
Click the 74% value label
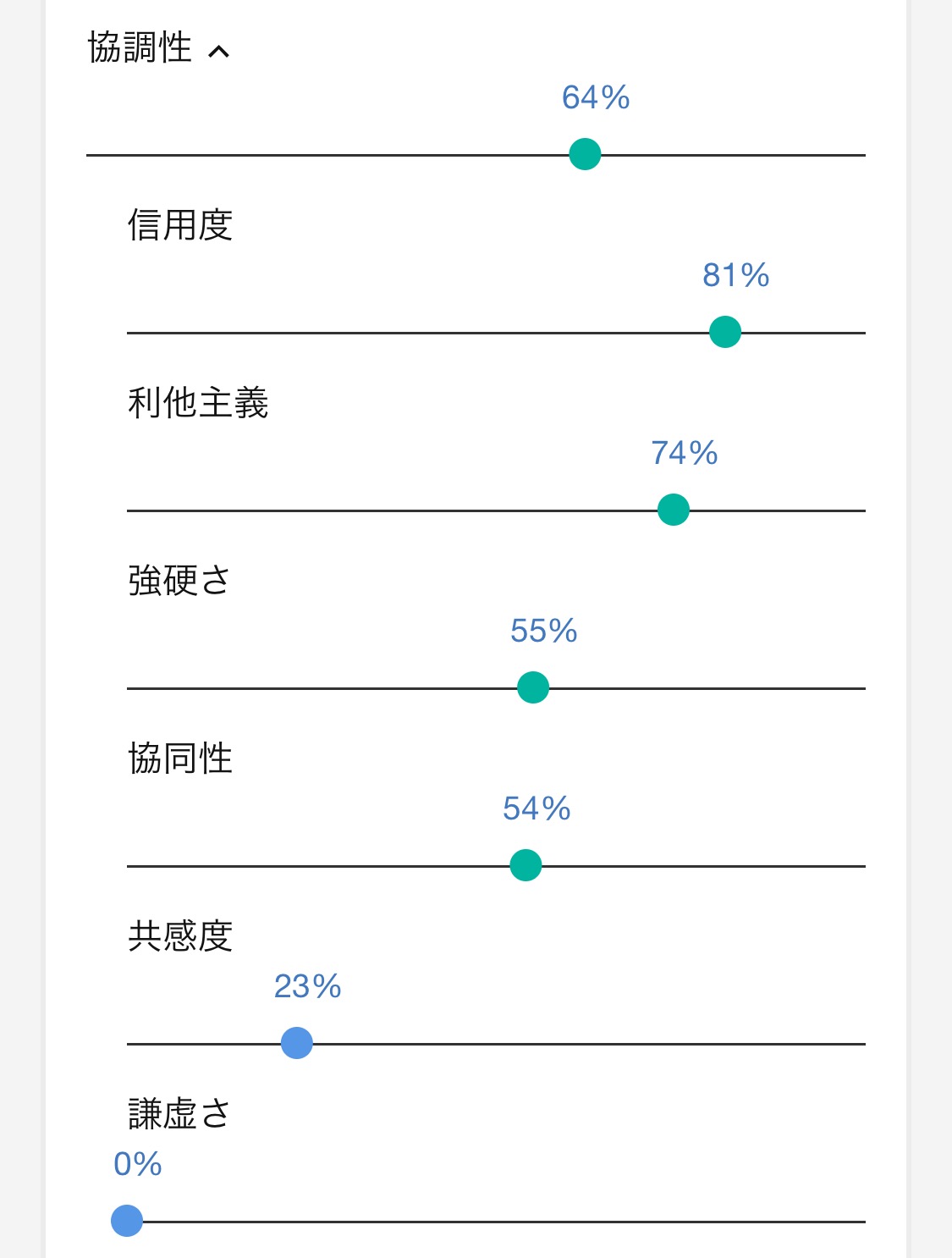(685, 453)
